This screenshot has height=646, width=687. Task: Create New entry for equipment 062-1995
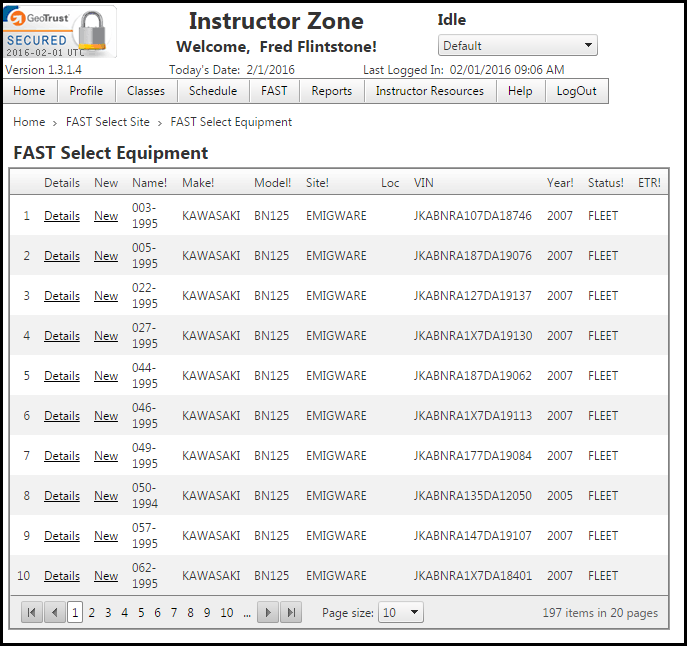coord(106,575)
